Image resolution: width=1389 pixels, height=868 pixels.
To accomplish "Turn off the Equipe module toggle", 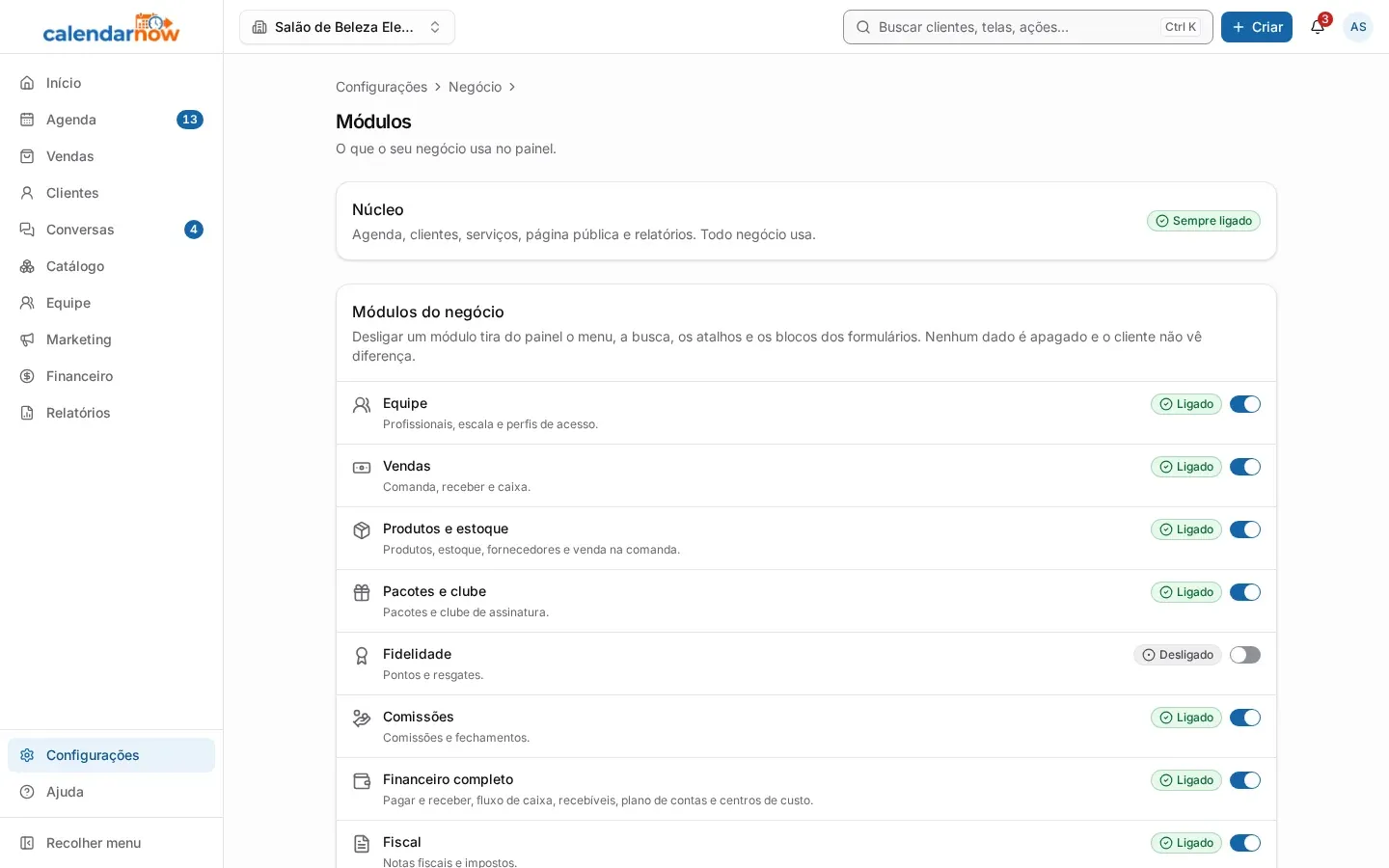I will [1245, 404].
